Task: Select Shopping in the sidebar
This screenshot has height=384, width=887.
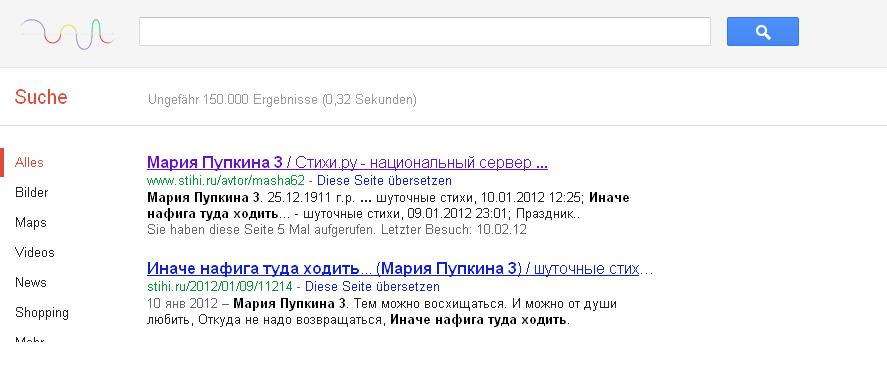Action: [x=42, y=313]
